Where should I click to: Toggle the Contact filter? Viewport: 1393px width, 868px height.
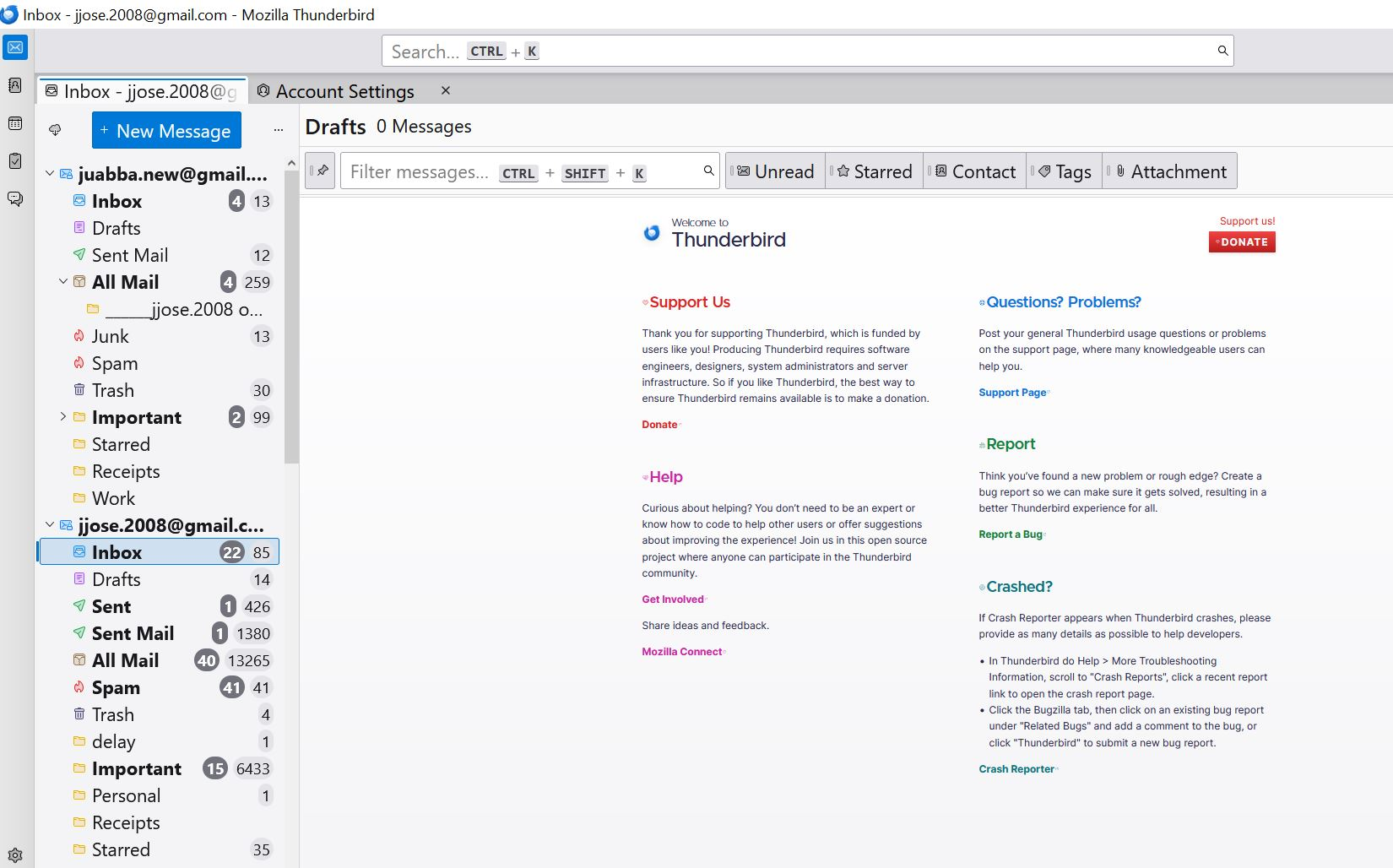[974, 171]
